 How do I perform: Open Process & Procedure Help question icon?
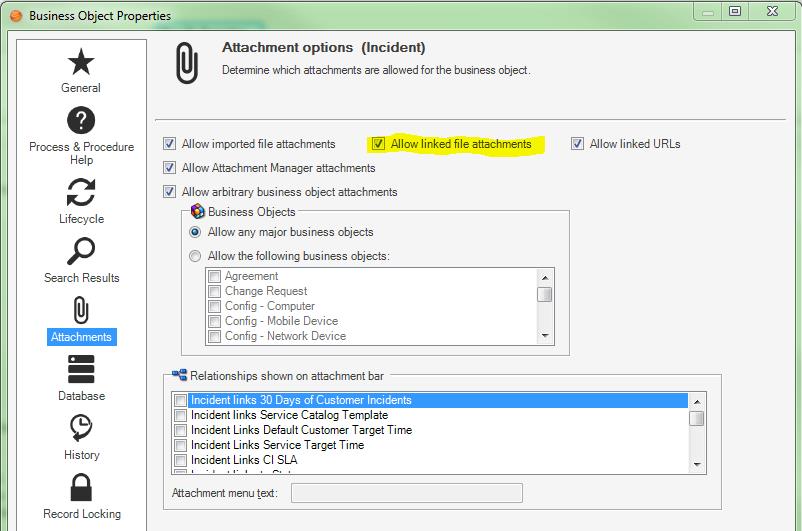point(81,122)
